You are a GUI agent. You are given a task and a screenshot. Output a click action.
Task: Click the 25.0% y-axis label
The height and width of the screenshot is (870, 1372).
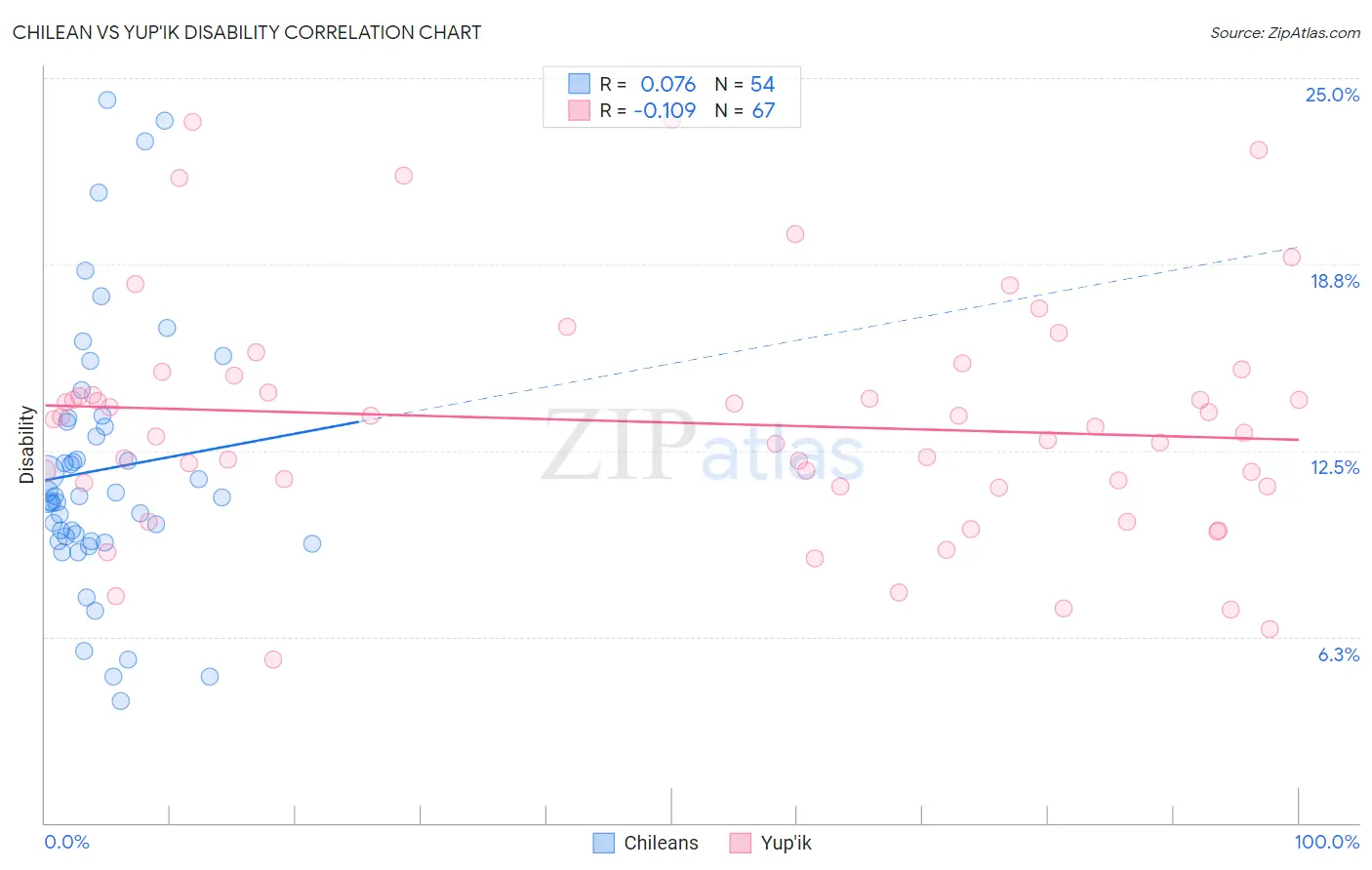[x=1332, y=95]
